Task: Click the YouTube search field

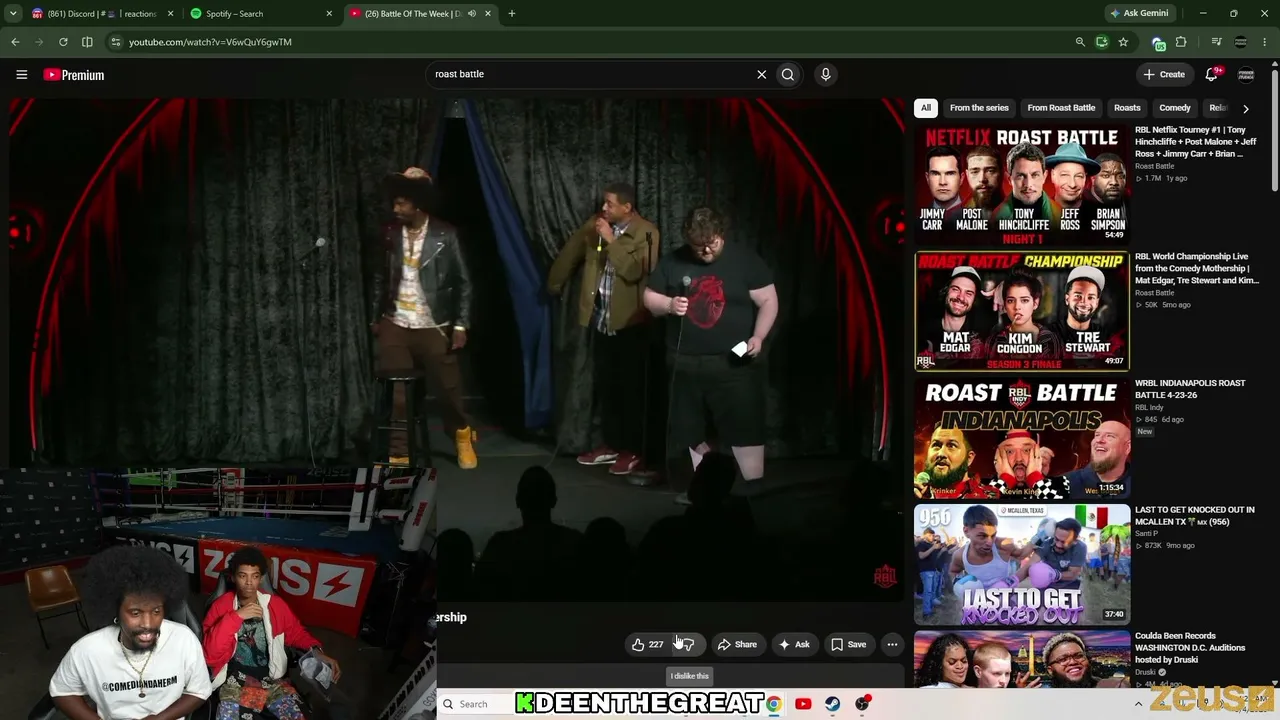Action: click(592, 74)
